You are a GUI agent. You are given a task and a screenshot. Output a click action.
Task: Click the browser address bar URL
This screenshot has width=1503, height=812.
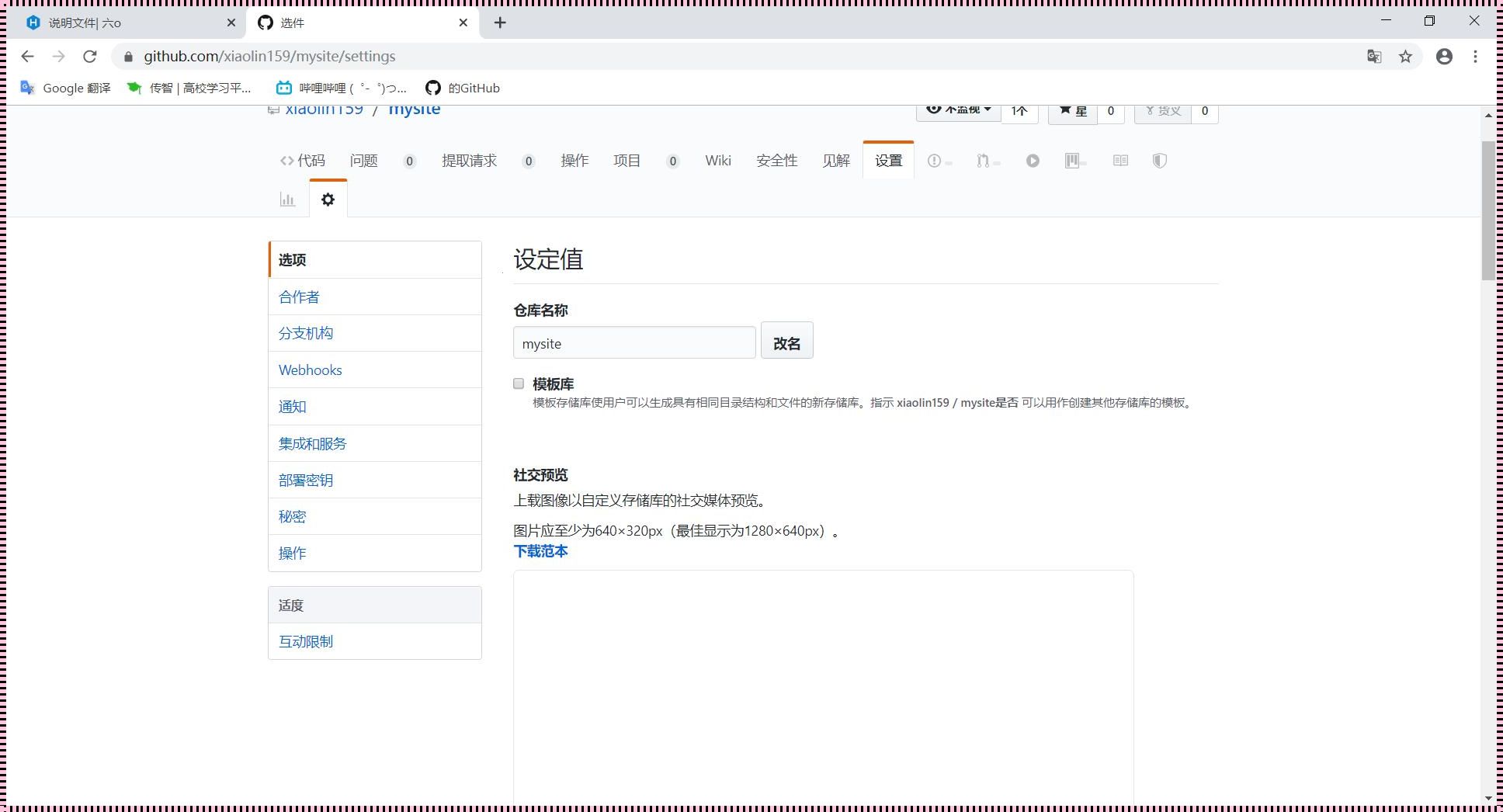coord(269,56)
